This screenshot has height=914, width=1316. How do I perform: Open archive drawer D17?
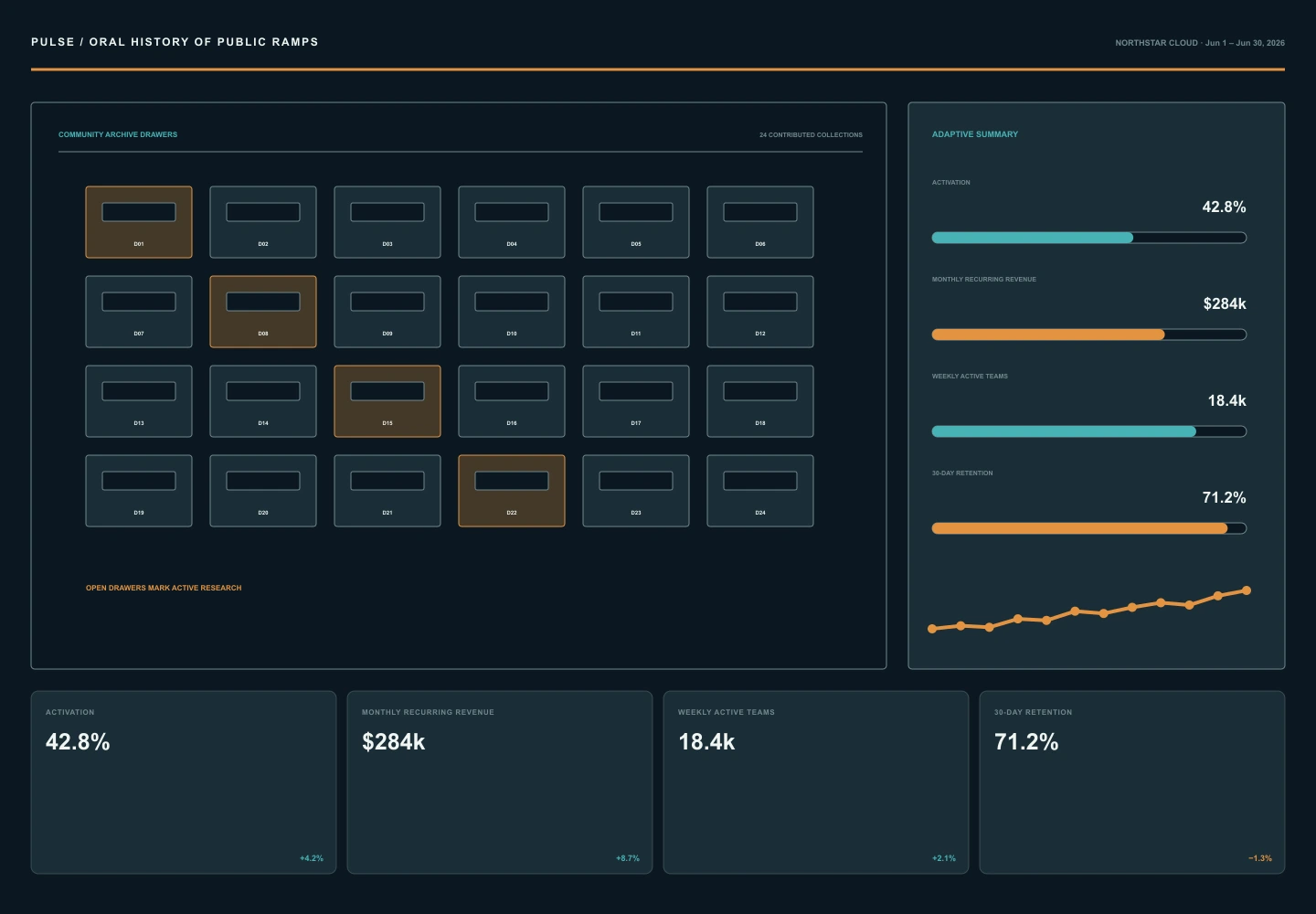click(636, 401)
